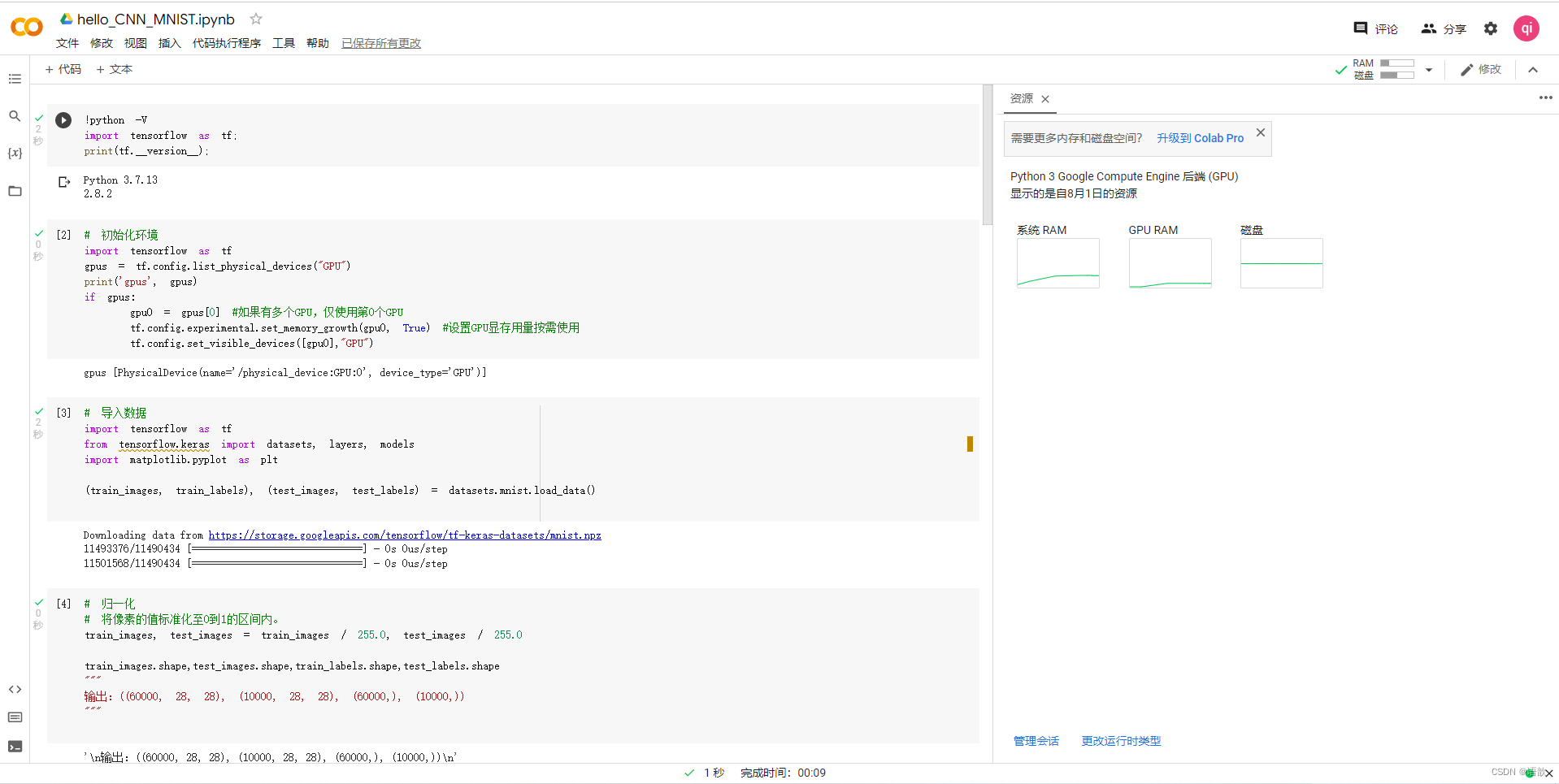Open the code snippets panel
1559x784 pixels.
coord(15,689)
